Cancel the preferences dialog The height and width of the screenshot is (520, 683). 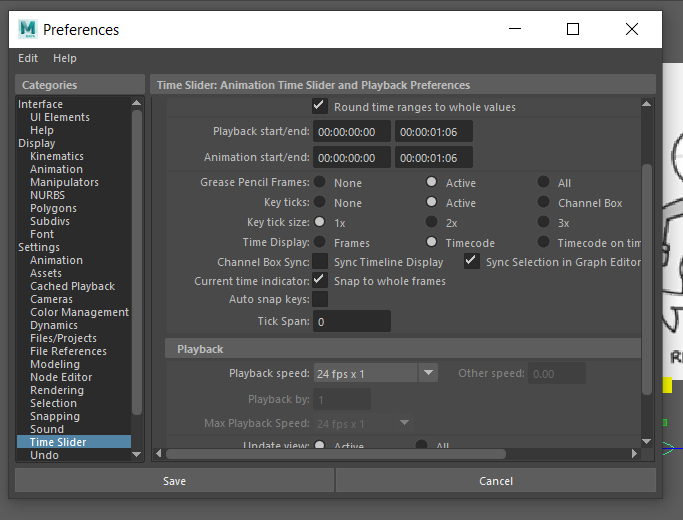click(x=496, y=481)
